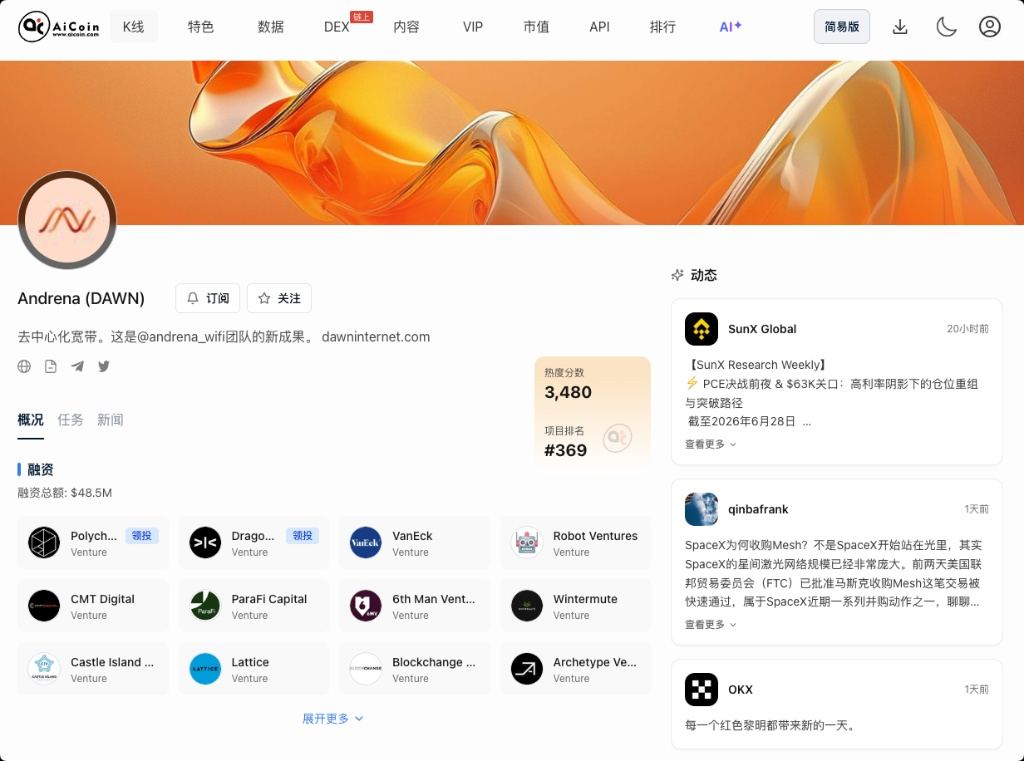Select the 概况 tab

tap(31, 420)
